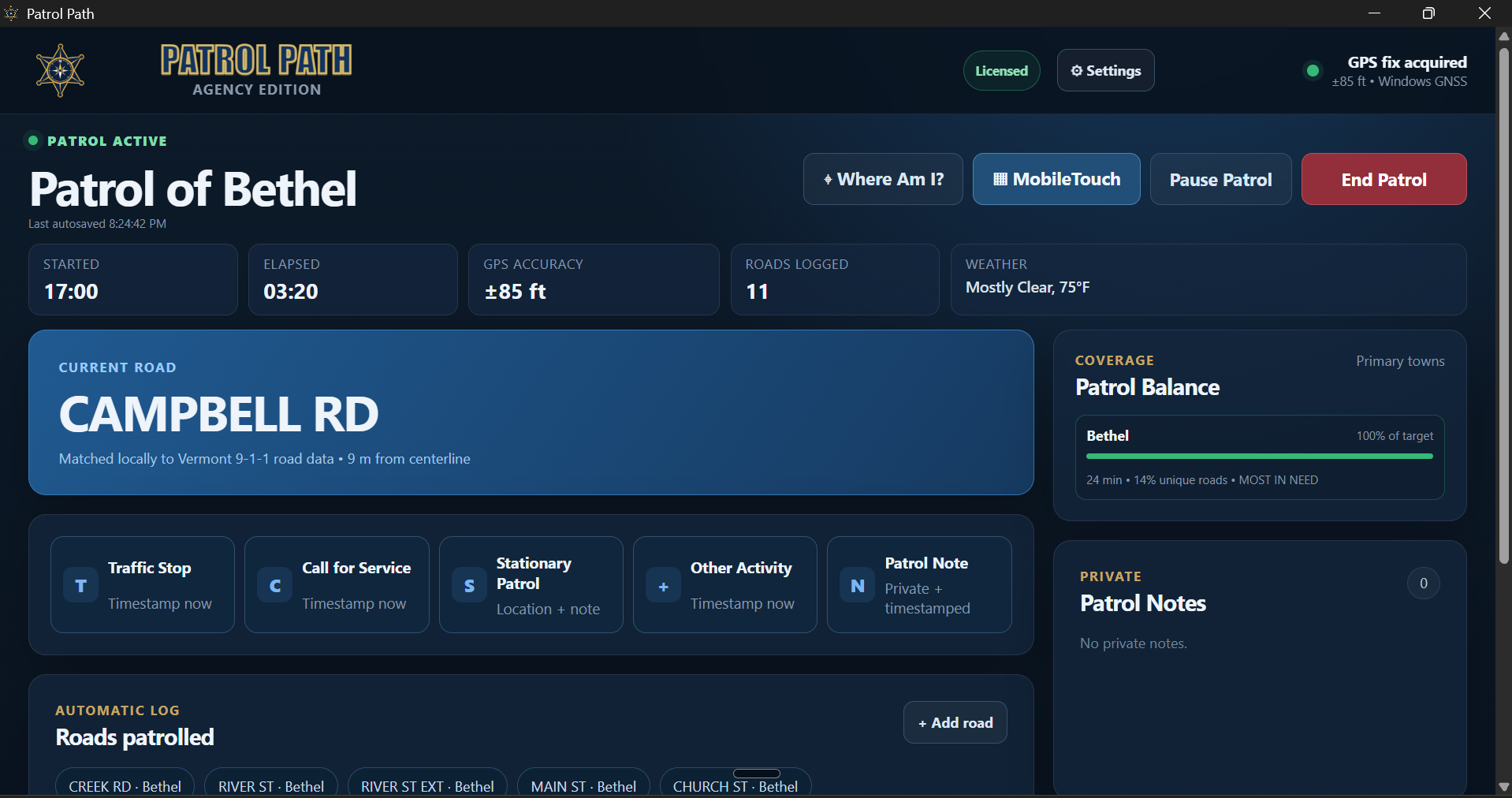
Task: Click the Last autosaved 8:24:42 PM text
Action: 97,224
